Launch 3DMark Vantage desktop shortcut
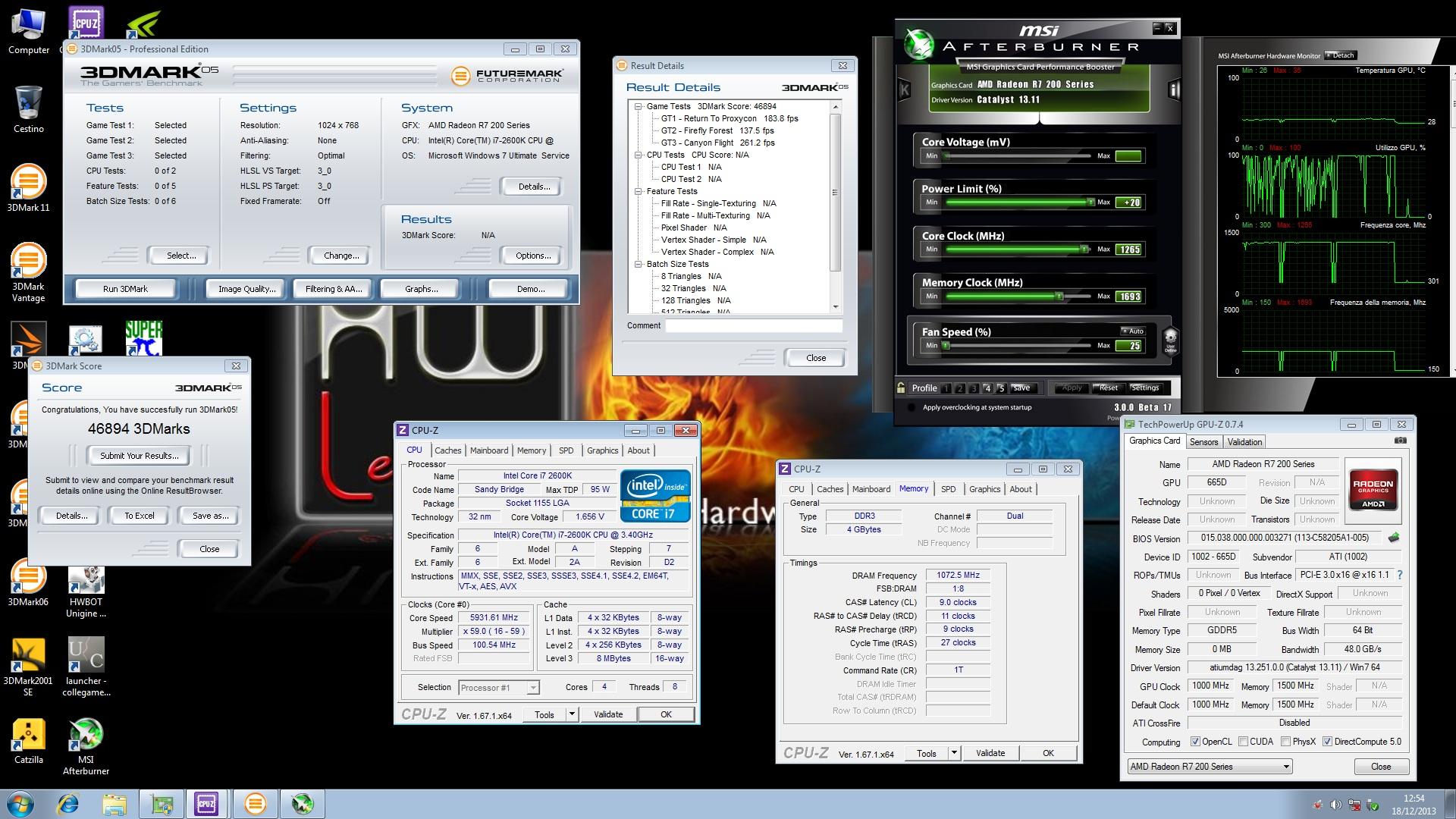 pyautogui.click(x=28, y=271)
